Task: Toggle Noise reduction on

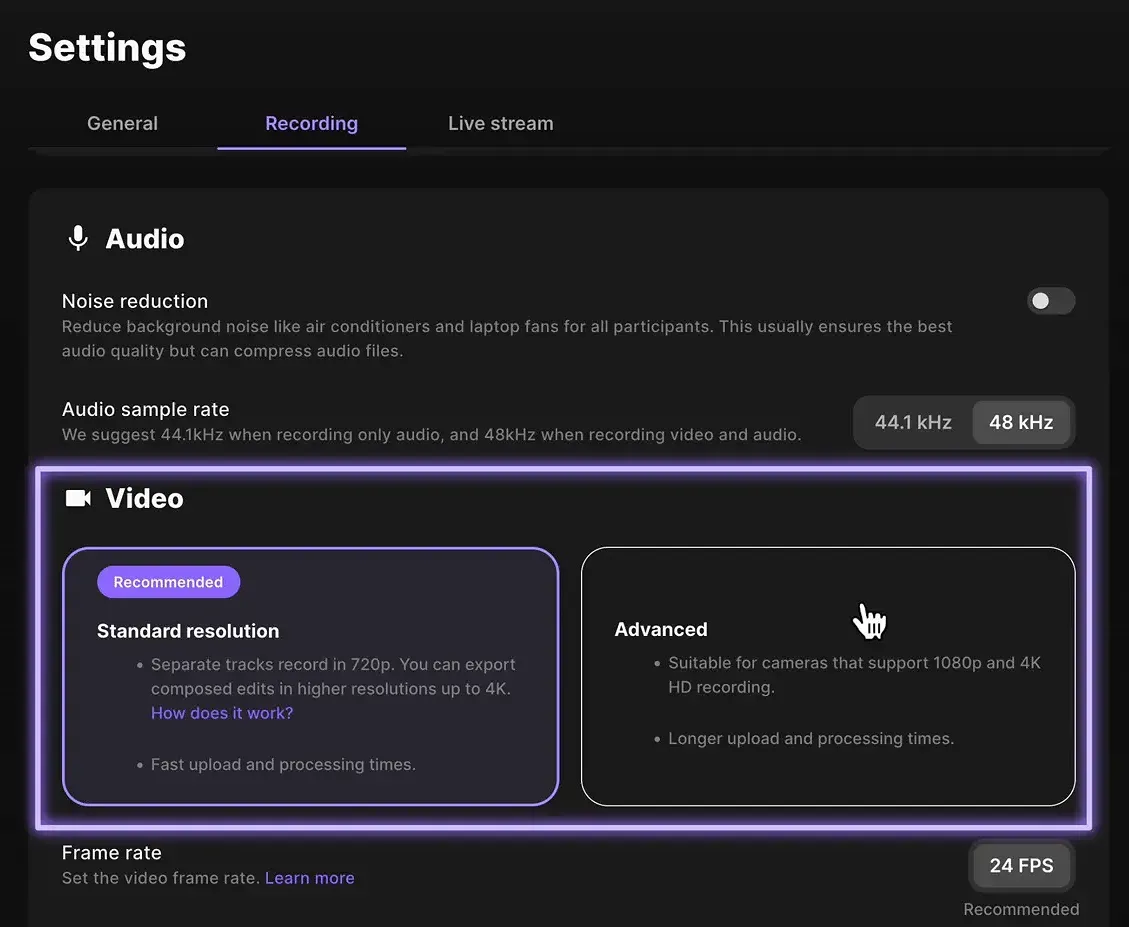Action: point(1051,301)
